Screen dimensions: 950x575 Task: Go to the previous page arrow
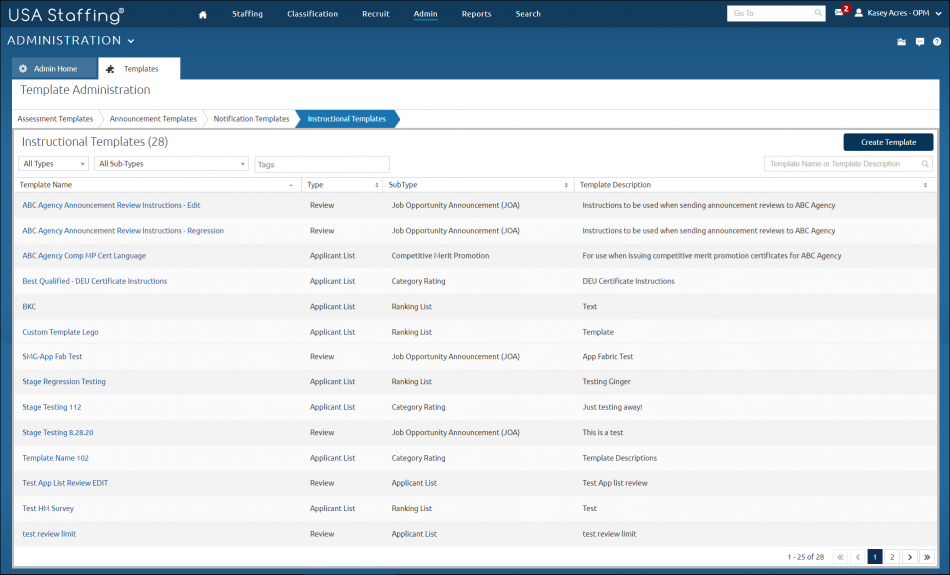click(x=857, y=557)
